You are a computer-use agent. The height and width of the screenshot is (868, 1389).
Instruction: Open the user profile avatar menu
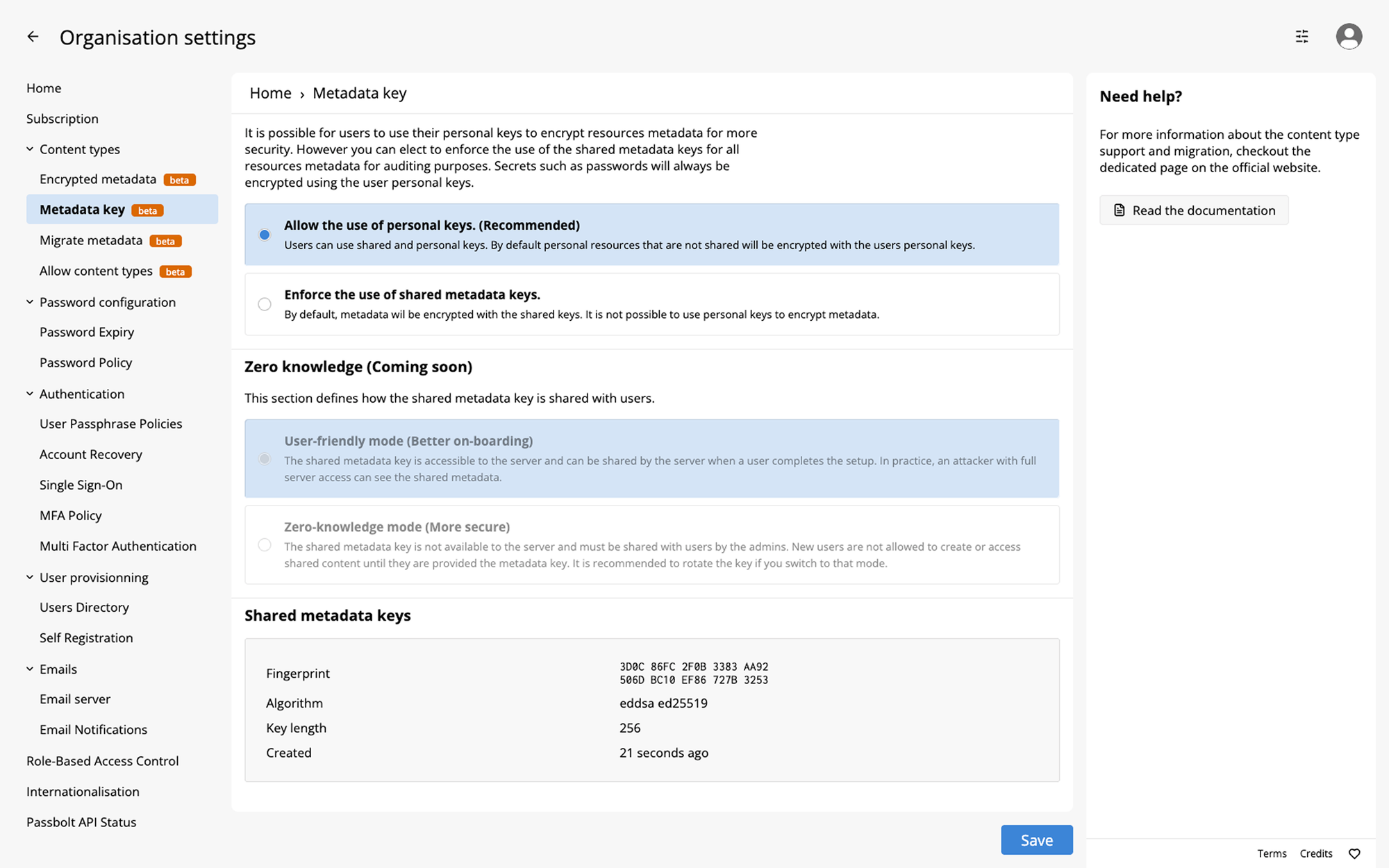[1349, 36]
